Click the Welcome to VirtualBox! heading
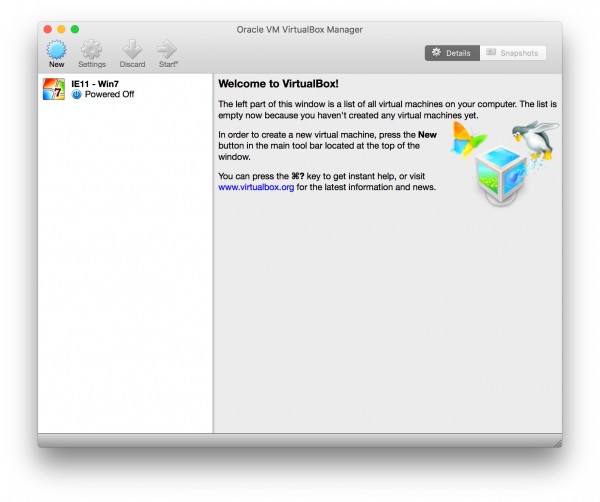The height and width of the screenshot is (502, 600). [x=278, y=83]
